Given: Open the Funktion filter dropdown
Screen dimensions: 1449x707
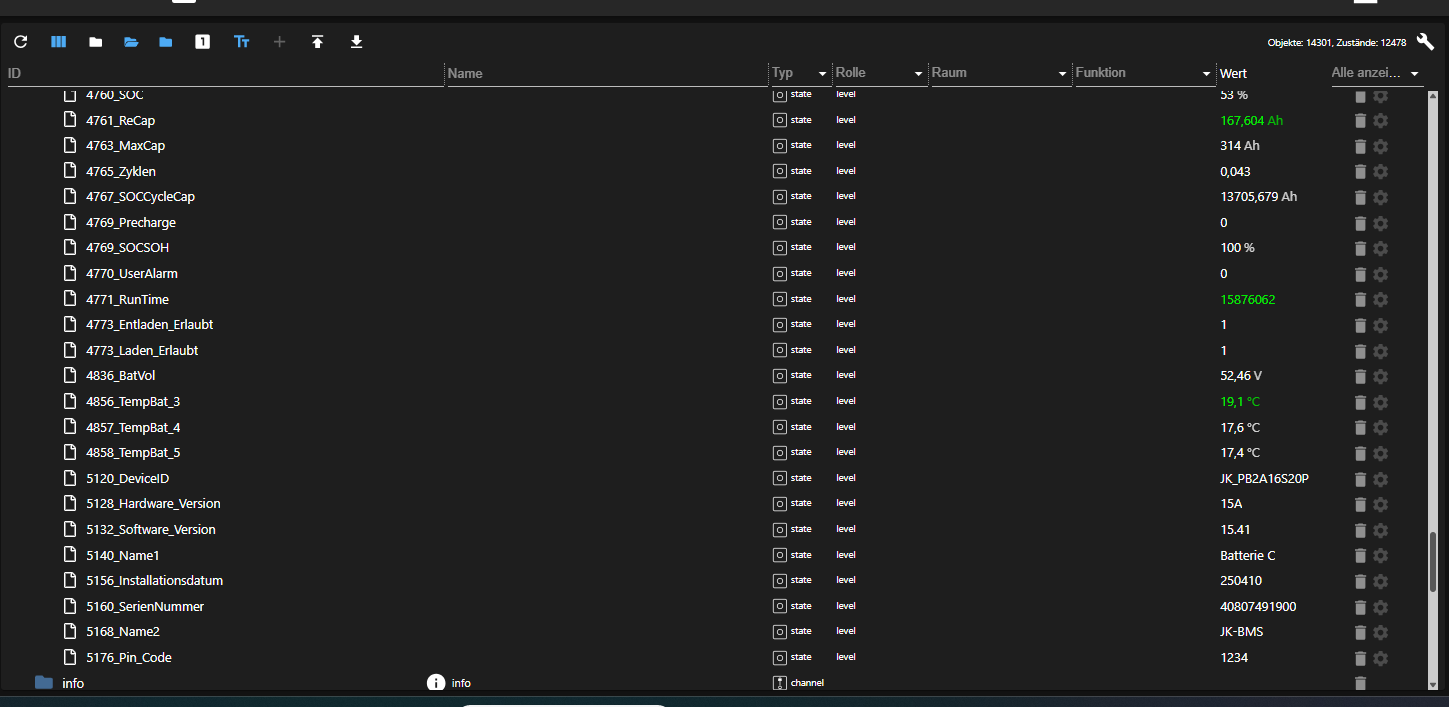Looking at the screenshot, I should pyautogui.click(x=1207, y=73).
